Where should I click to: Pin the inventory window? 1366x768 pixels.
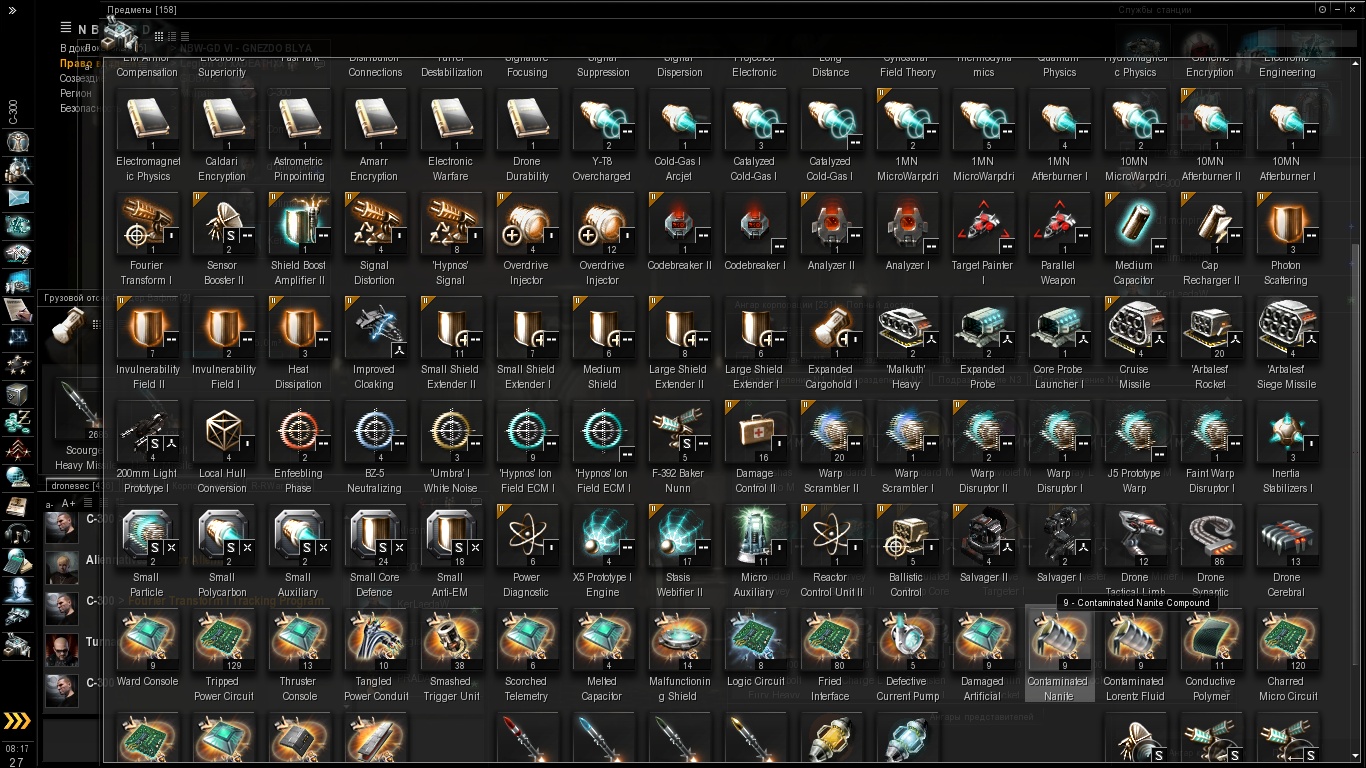1323,9
